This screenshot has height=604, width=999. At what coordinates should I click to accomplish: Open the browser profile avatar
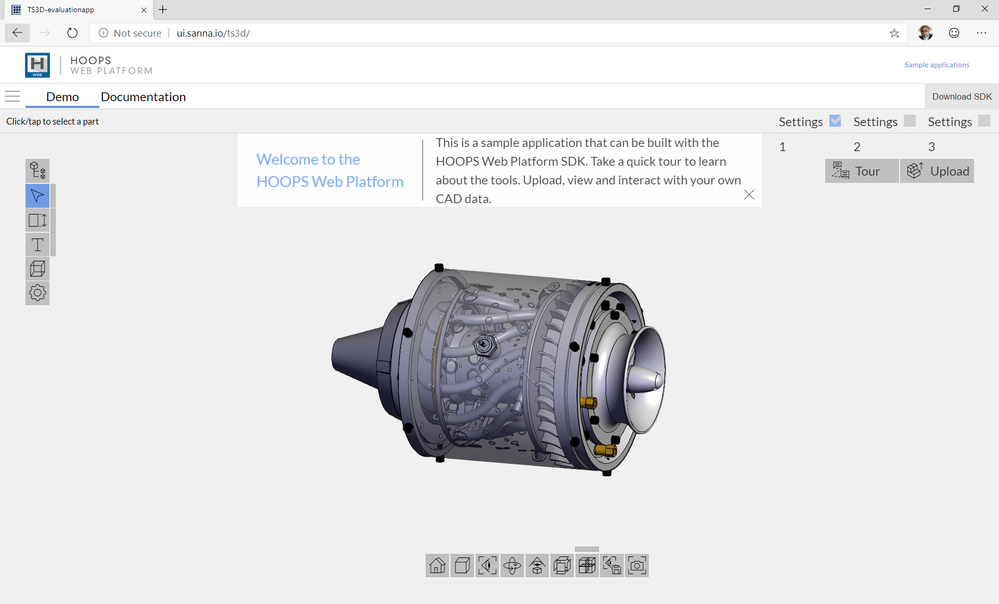926,33
